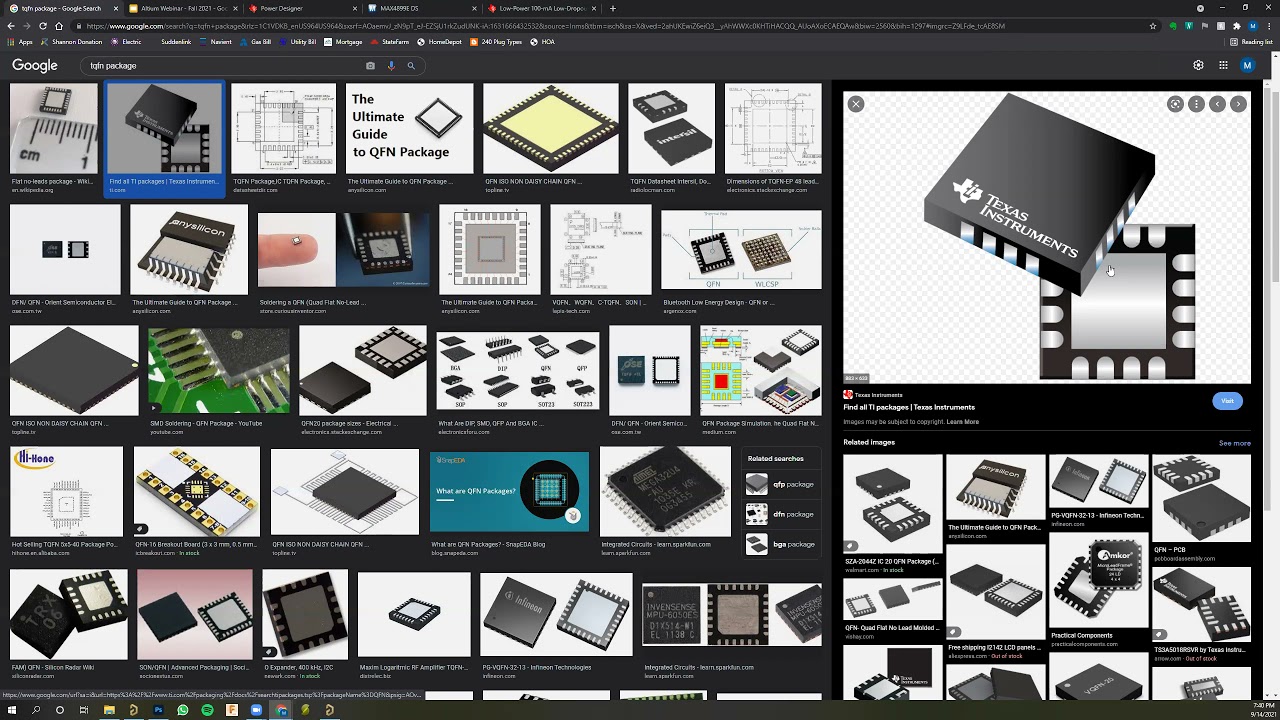The width and height of the screenshot is (1280, 720).
Task: Close the image preview panel
Action: [855, 104]
